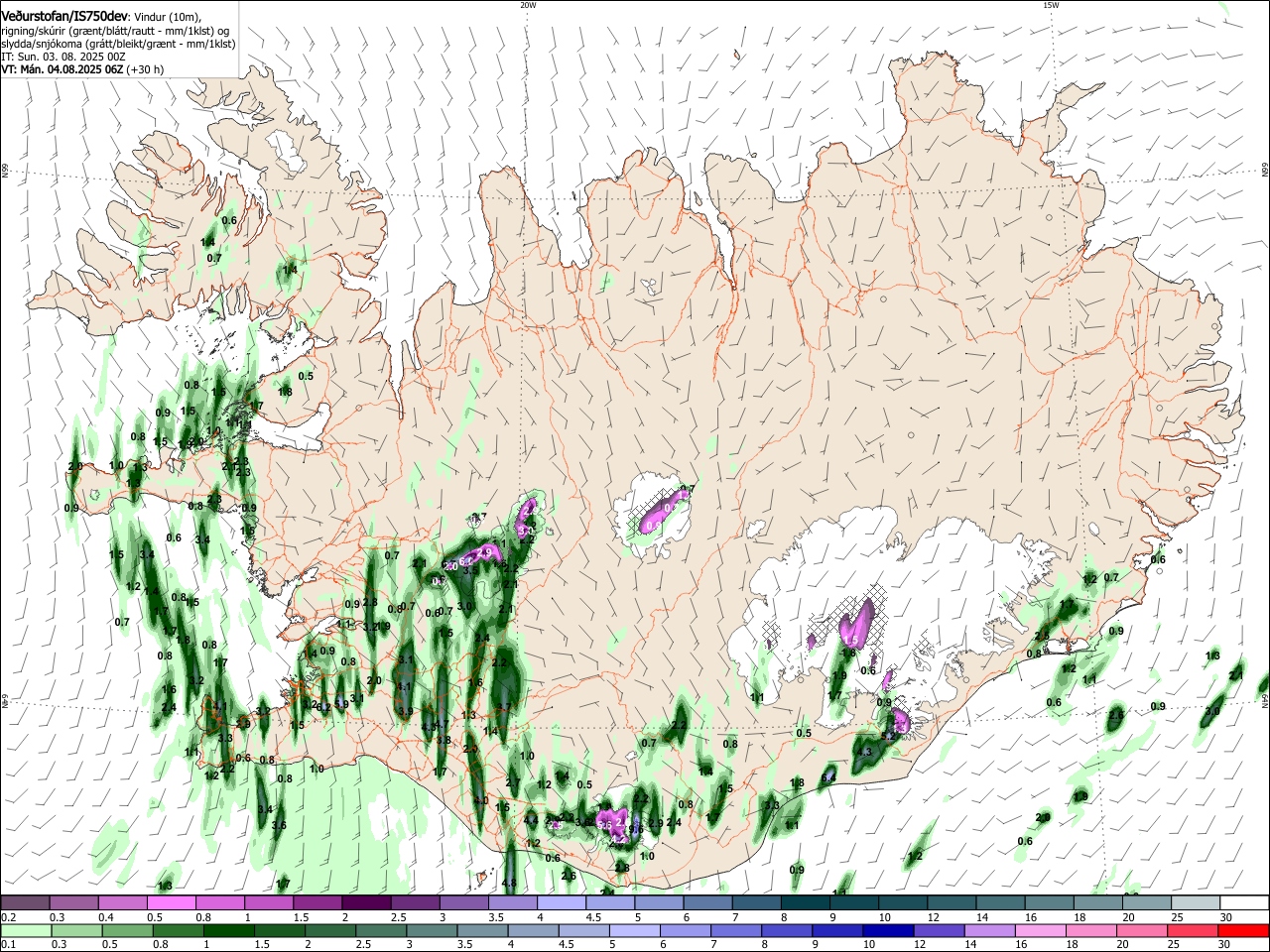Pick the lavender 4 swatch in snow scale
This screenshot has width=1270, height=952.
[560, 902]
